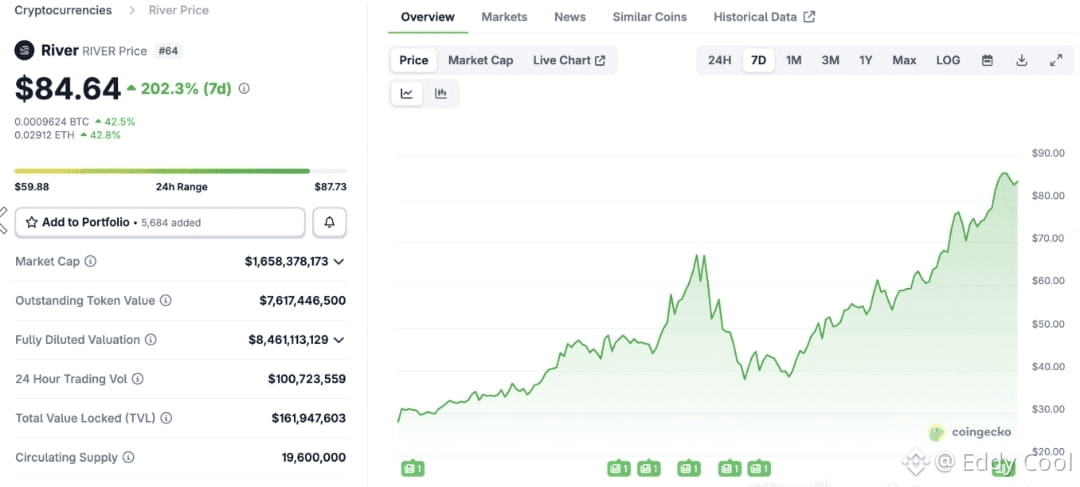Click the $100,723,559 trading volume
Viewport: 1080px width, 487px height.
(307, 379)
